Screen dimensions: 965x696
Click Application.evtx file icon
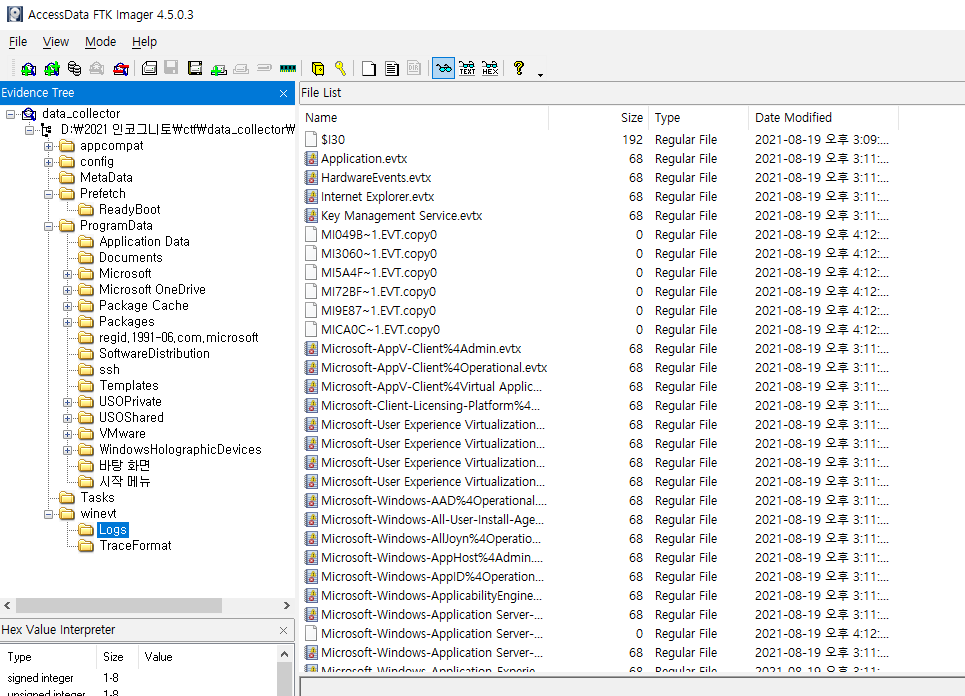(311, 159)
